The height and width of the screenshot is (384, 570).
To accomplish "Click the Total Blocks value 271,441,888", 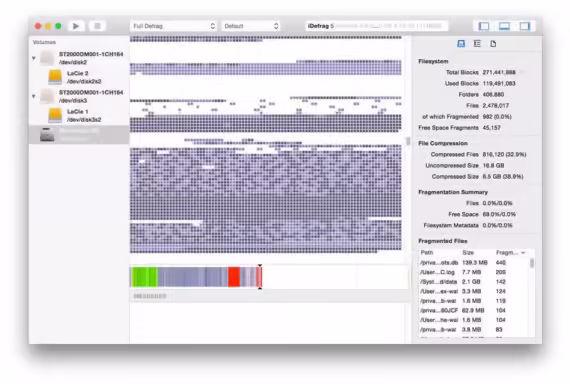I will [499, 72].
